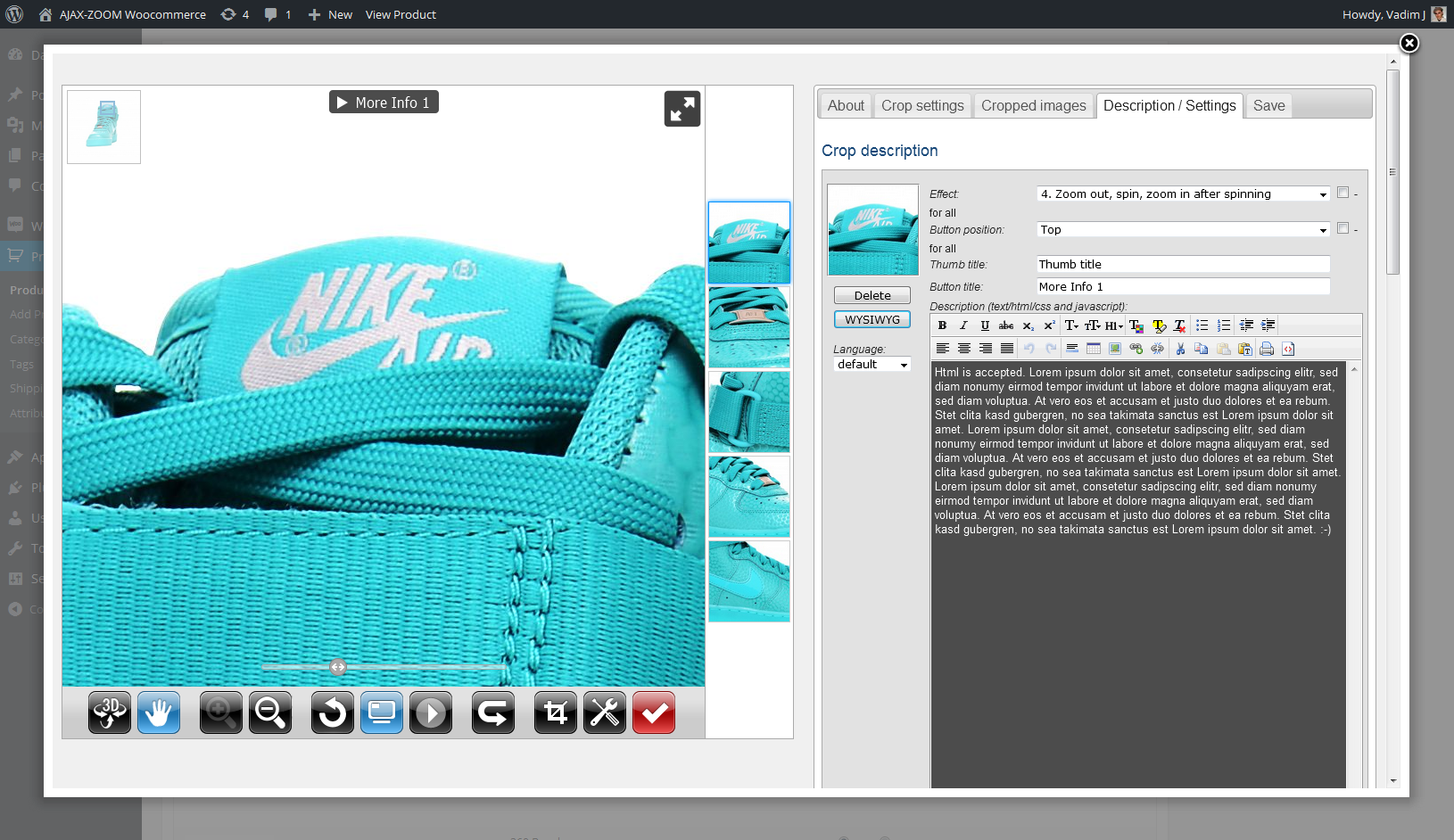Screen dimensions: 1454x840
Task: Apply superscript formatting
Action: tap(1050, 325)
